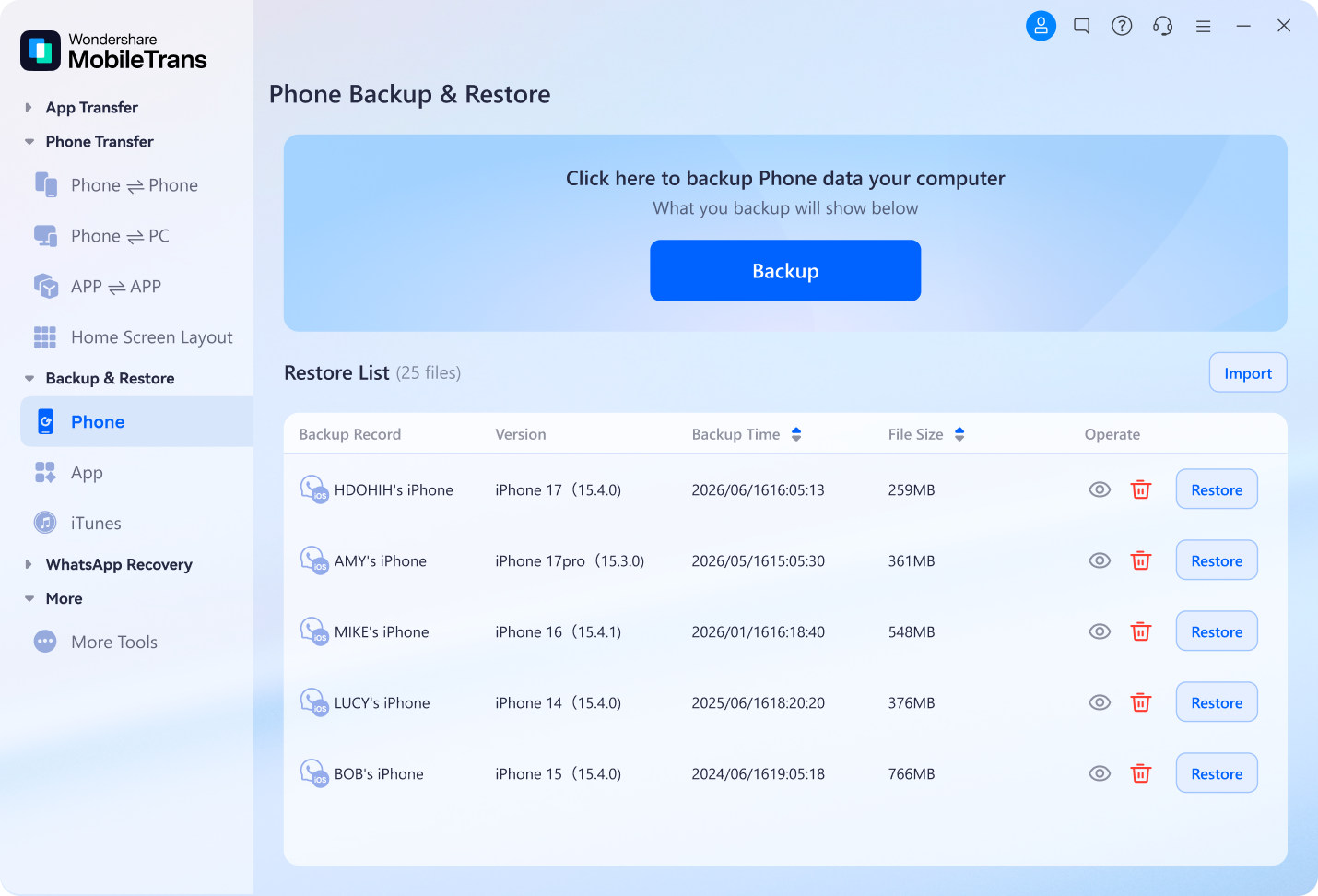
Task: Delete MIKE's iPhone backup with trash icon
Action: [1141, 631]
